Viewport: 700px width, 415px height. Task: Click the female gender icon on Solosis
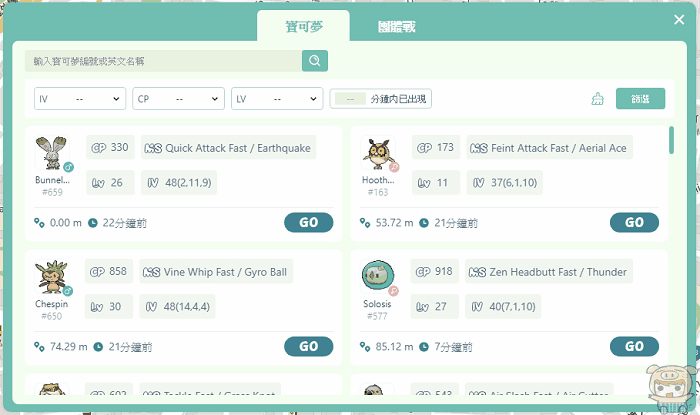click(393, 291)
